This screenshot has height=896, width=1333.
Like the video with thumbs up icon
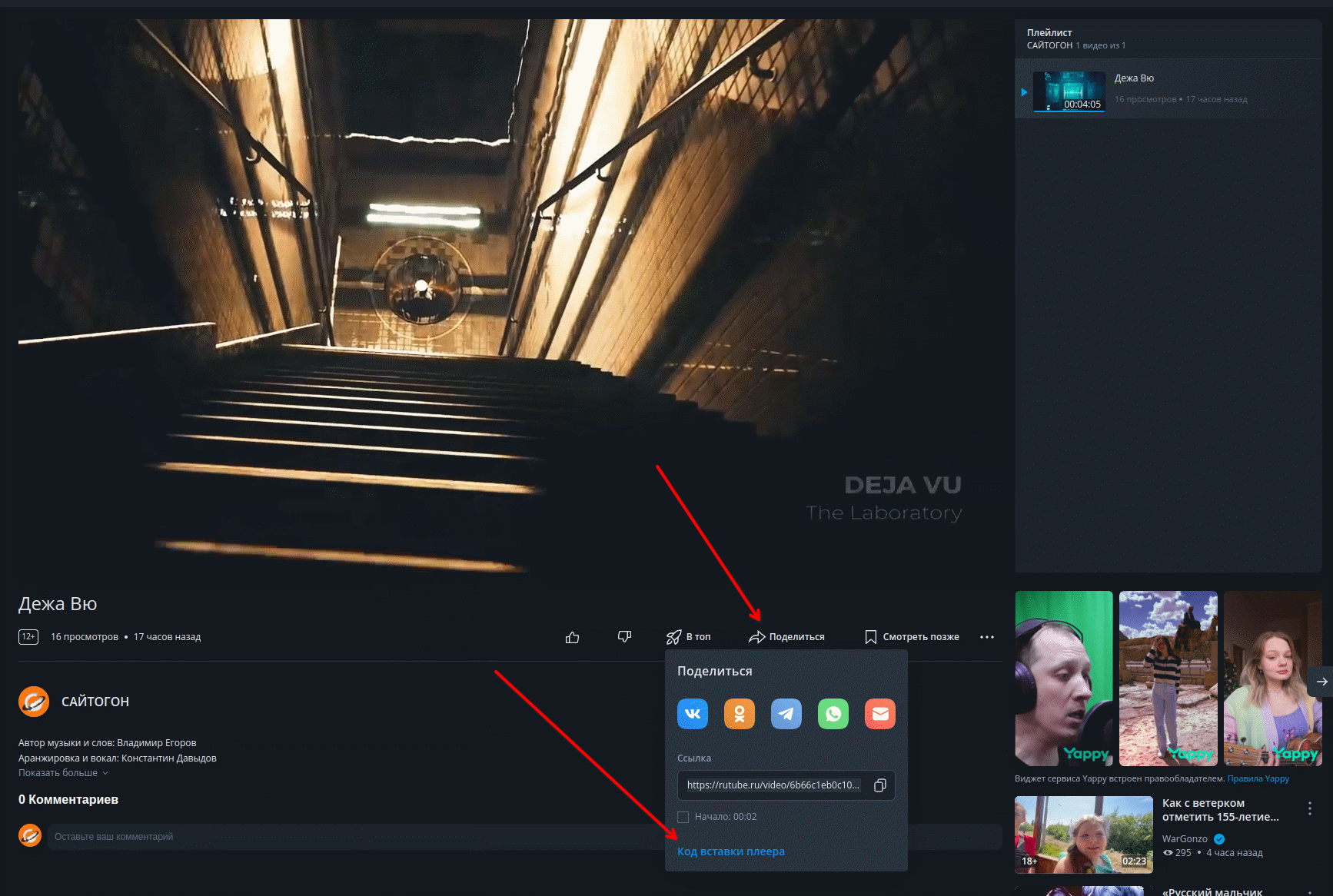[572, 637]
